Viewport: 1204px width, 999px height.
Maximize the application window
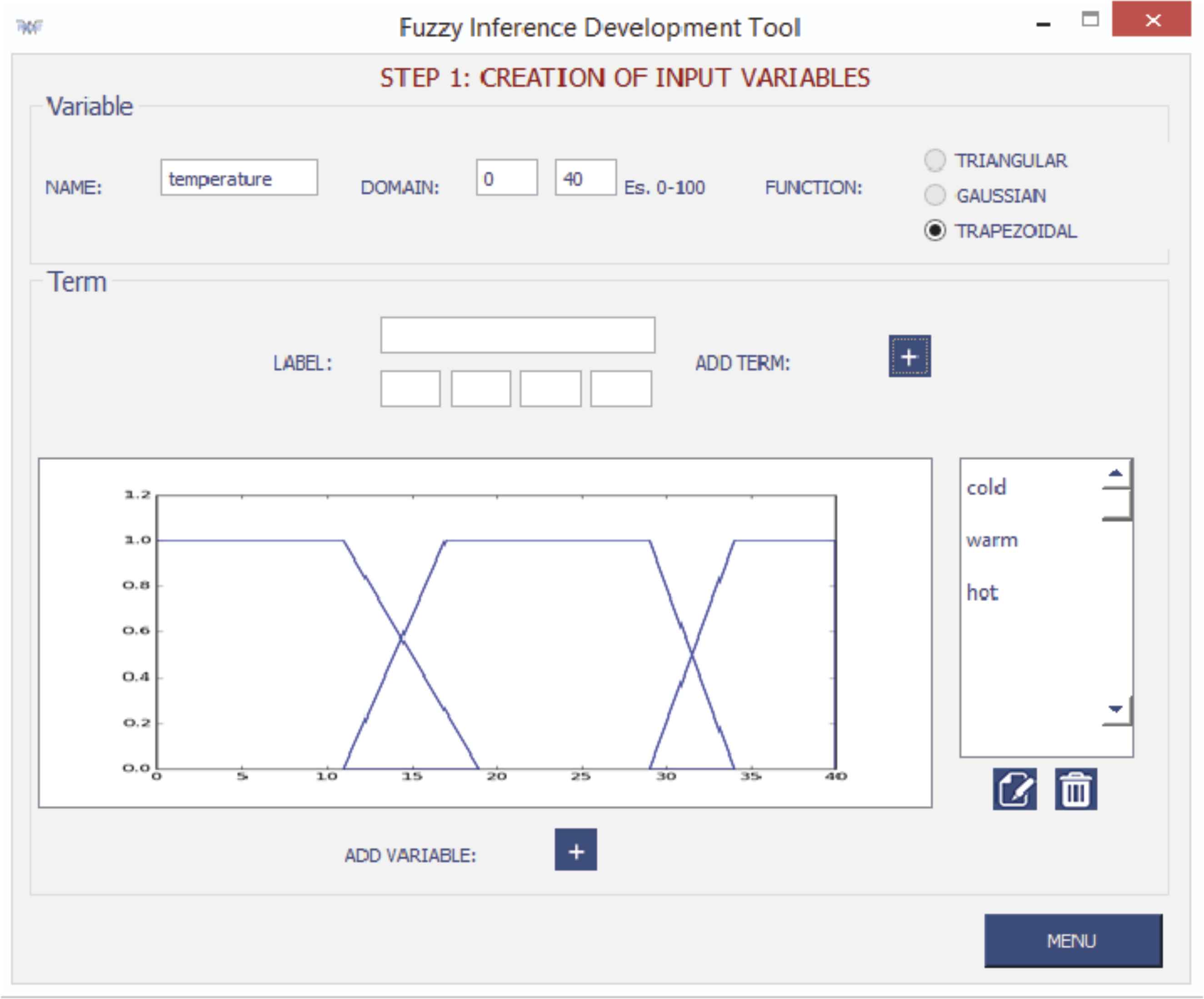pos(1089,20)
